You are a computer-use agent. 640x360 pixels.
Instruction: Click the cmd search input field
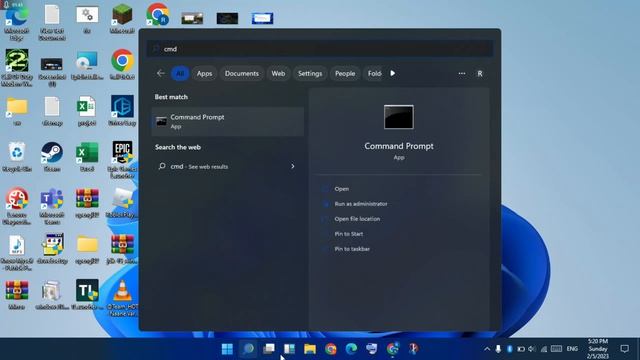click(x=320, y=49)
